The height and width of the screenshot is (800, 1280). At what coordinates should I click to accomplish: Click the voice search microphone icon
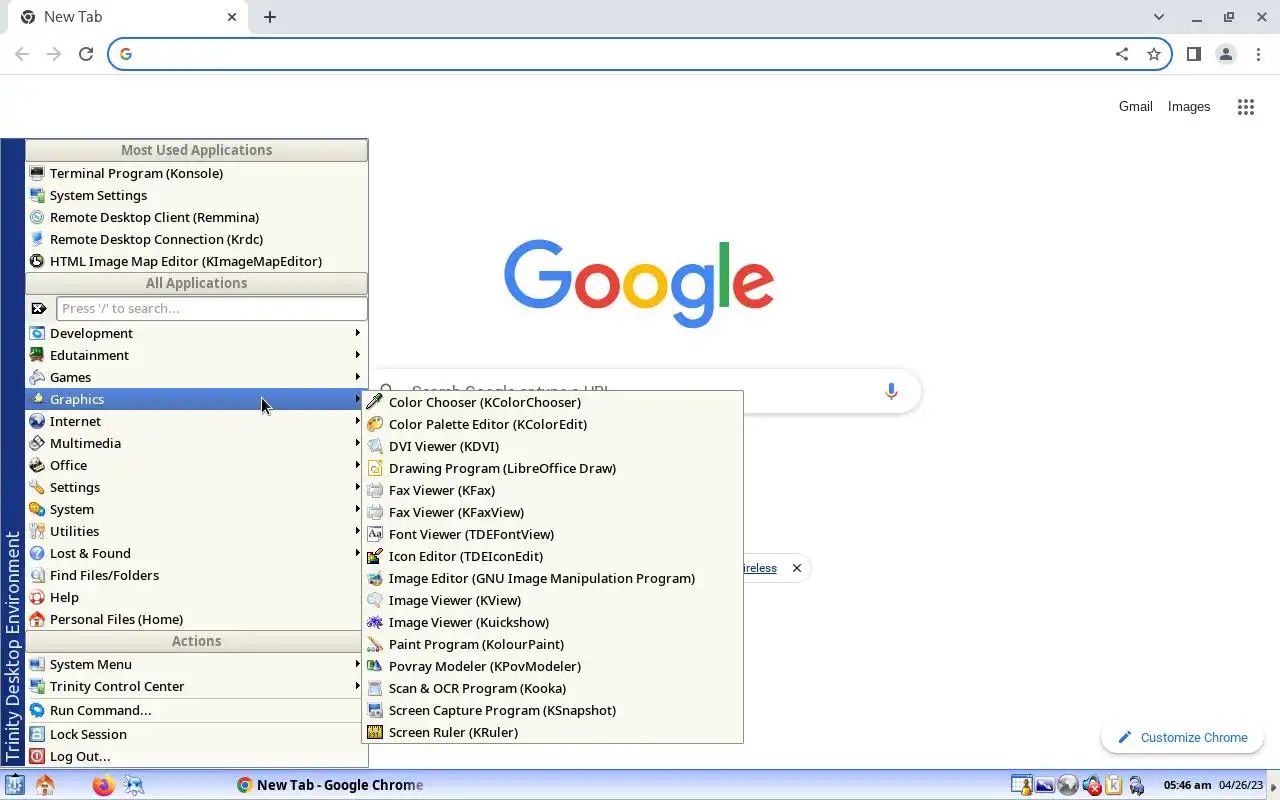pos(891,391)
